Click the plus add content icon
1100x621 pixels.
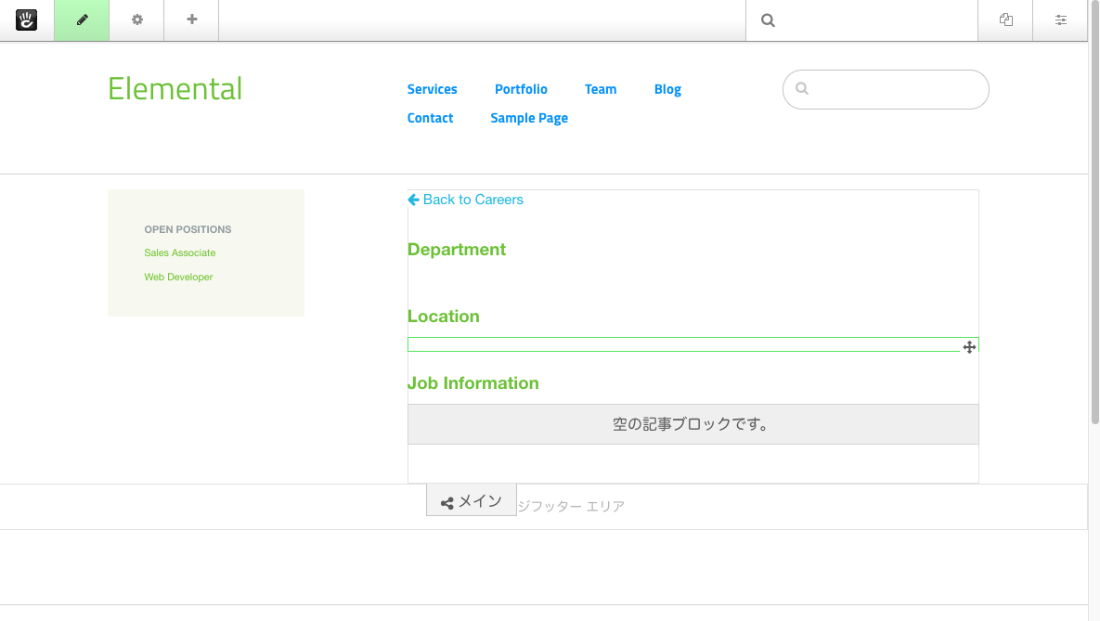pyautogui.click(x=192, y=20)
